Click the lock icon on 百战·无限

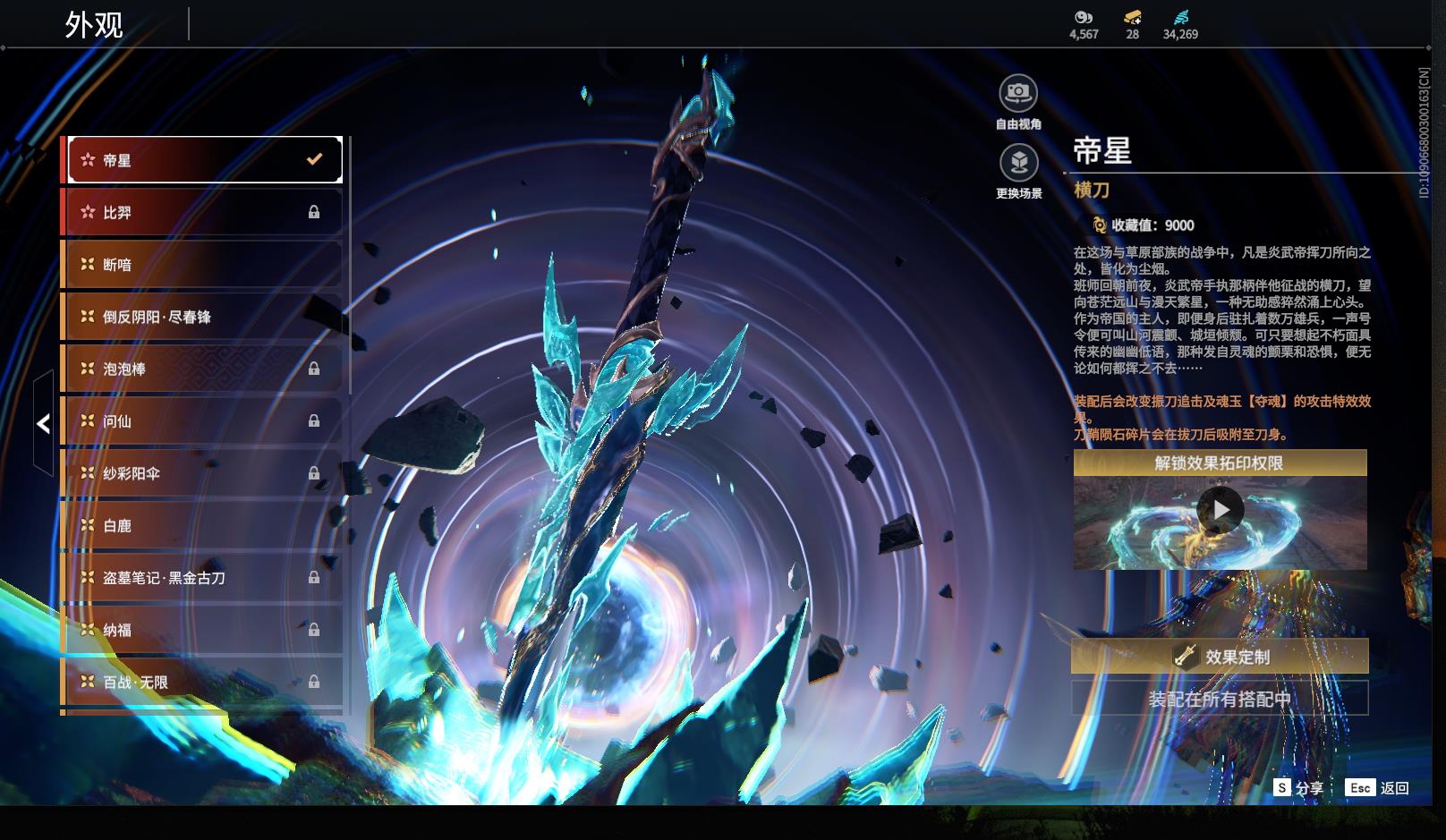click(x=314, y=682)
